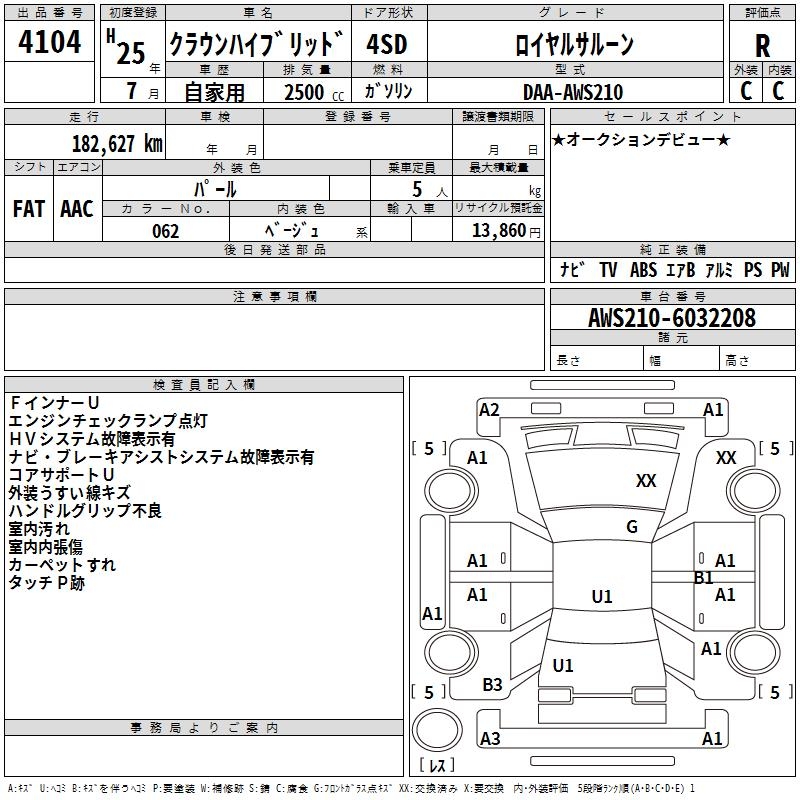Select the B1 damage mark on diagram
This screenshot has height=800, width=800.
tap(704, 578)
